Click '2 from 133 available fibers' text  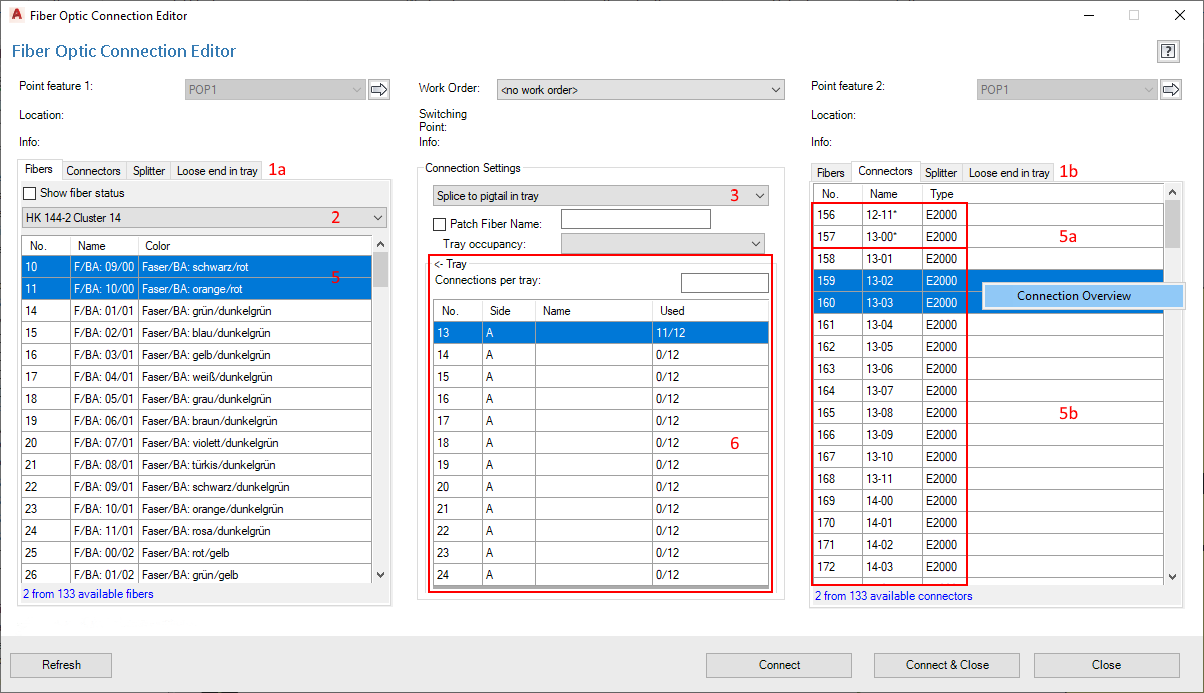click(x=88, y=594)
